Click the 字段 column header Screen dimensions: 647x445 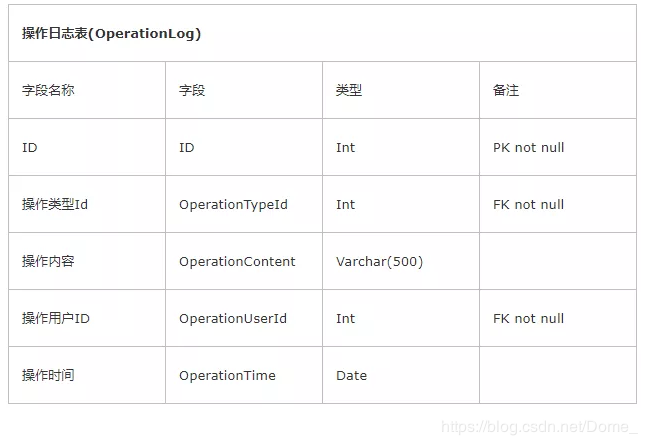[x=192, y=90]
